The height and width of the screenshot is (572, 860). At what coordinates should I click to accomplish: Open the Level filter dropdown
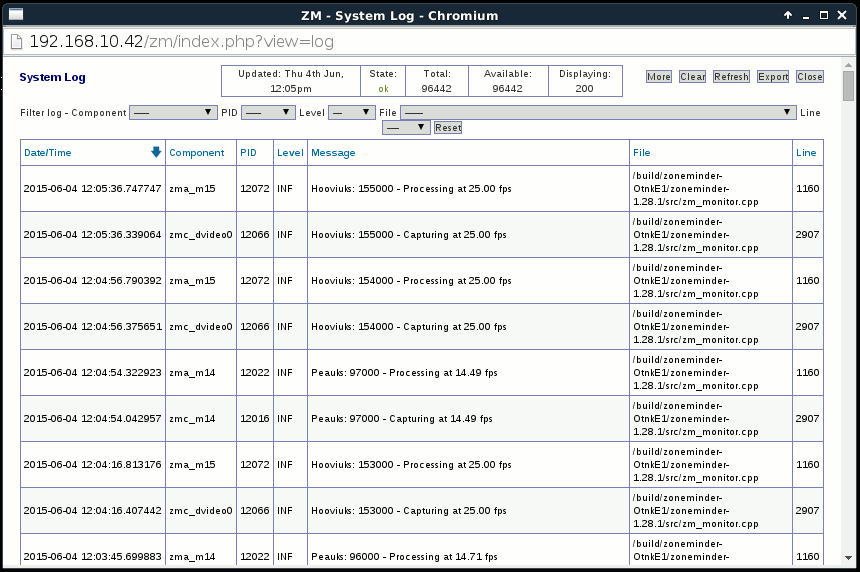click(x=352, y=113)
